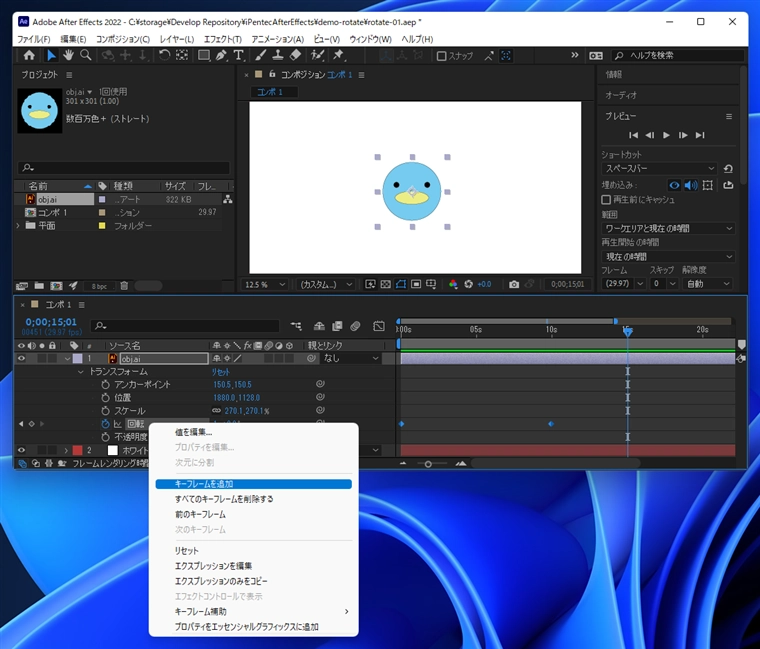This screenshot has width=760, height=649.
Task: Click the 位置 value 1880.0,1128.0
Action: coord(237,397)
